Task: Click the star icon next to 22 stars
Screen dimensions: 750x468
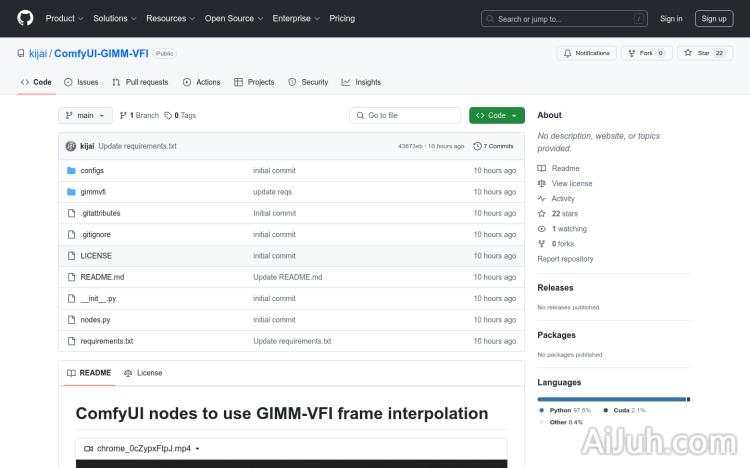Action: point(541,213)
